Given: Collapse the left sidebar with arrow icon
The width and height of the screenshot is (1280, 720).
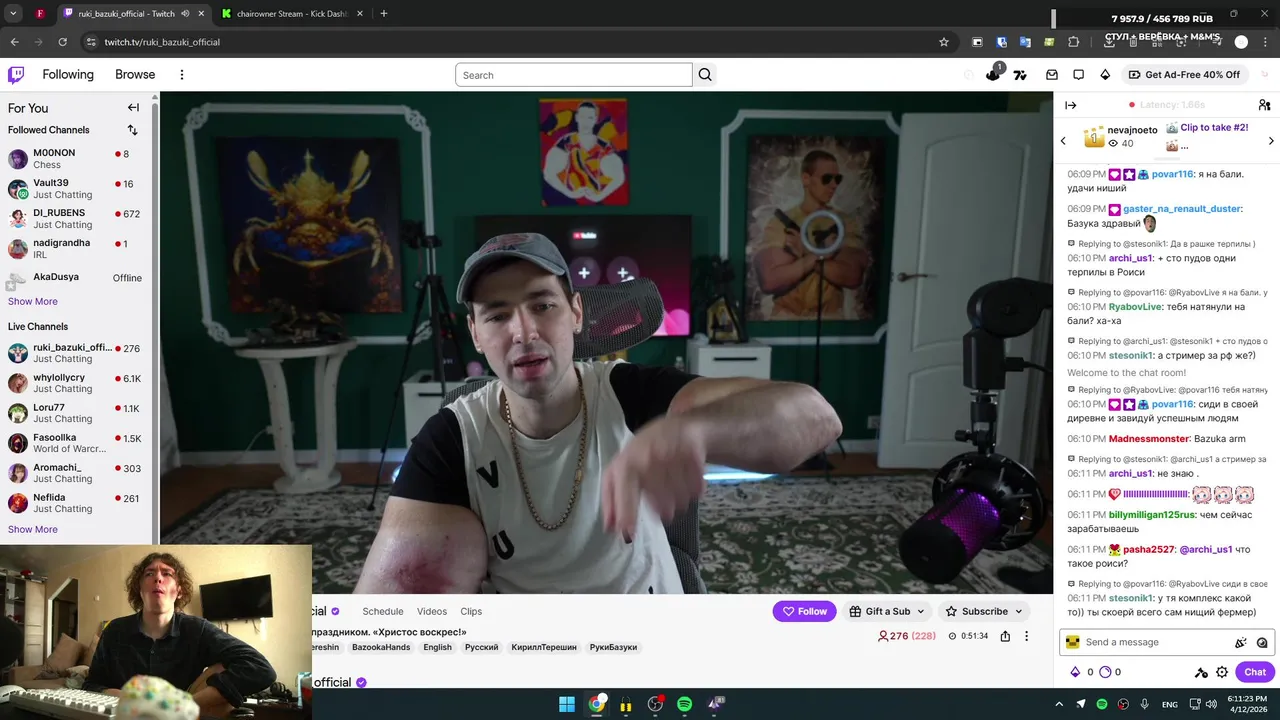Looking at the screenshot, I should tap(133, 107).
